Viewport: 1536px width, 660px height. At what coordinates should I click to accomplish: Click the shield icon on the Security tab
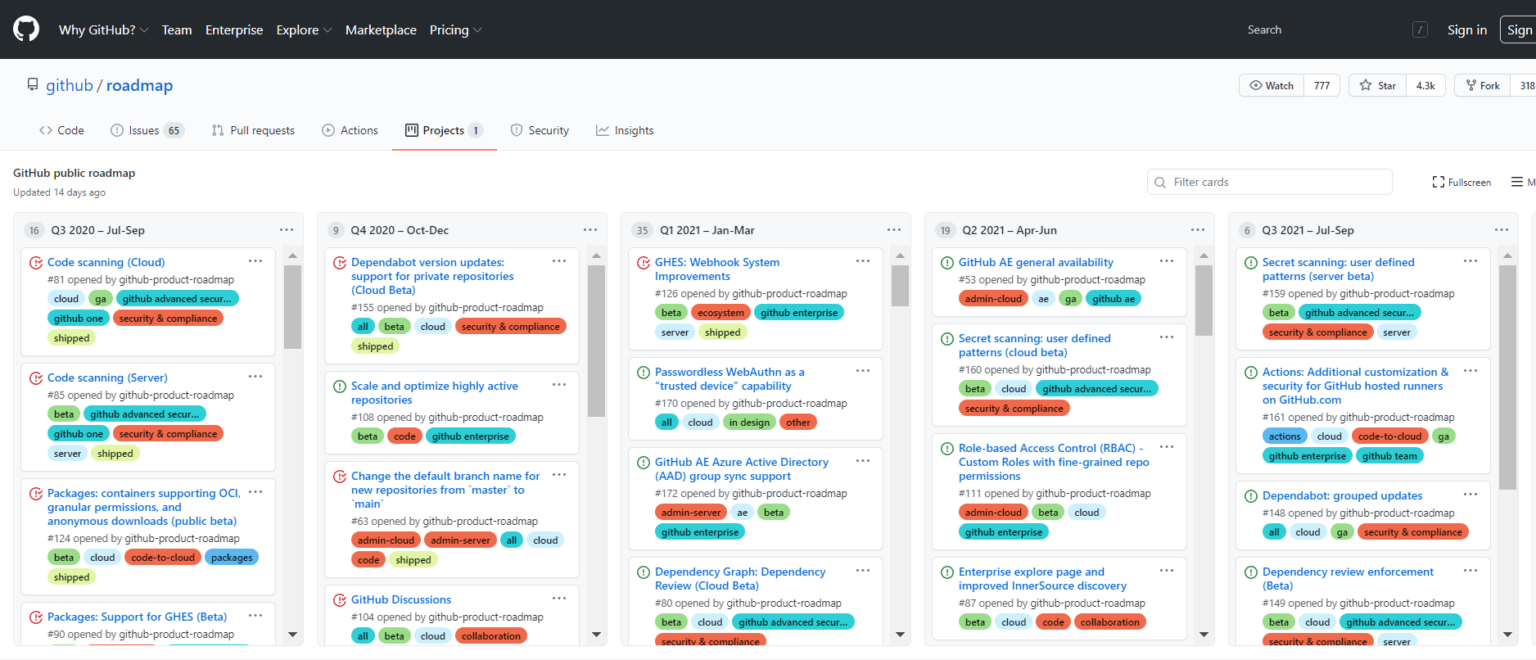tap(519, 130)
